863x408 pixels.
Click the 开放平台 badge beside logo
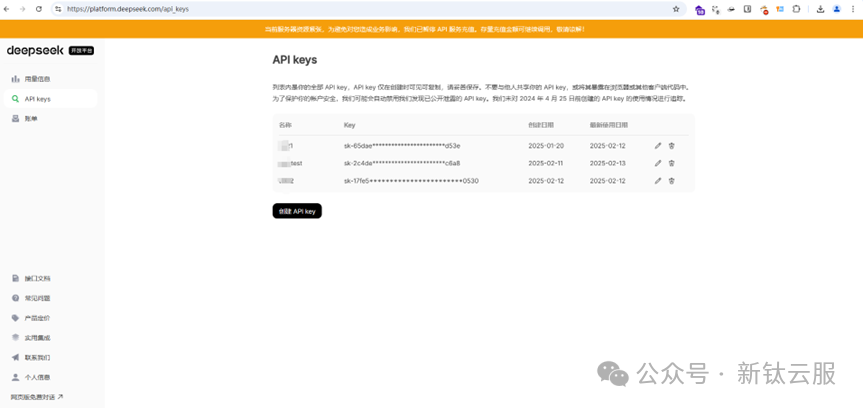coord(81,51)
